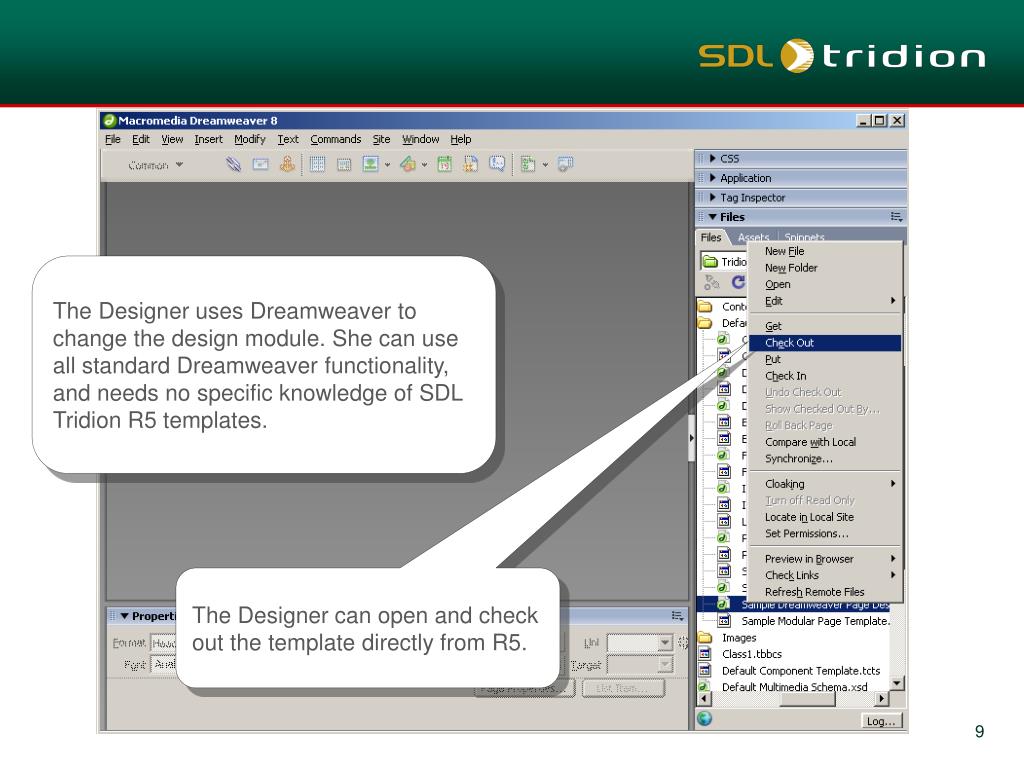Open the Site menu
Image resolution: width=1024 pixels, height=768 pixels.
tap(381, 139)
